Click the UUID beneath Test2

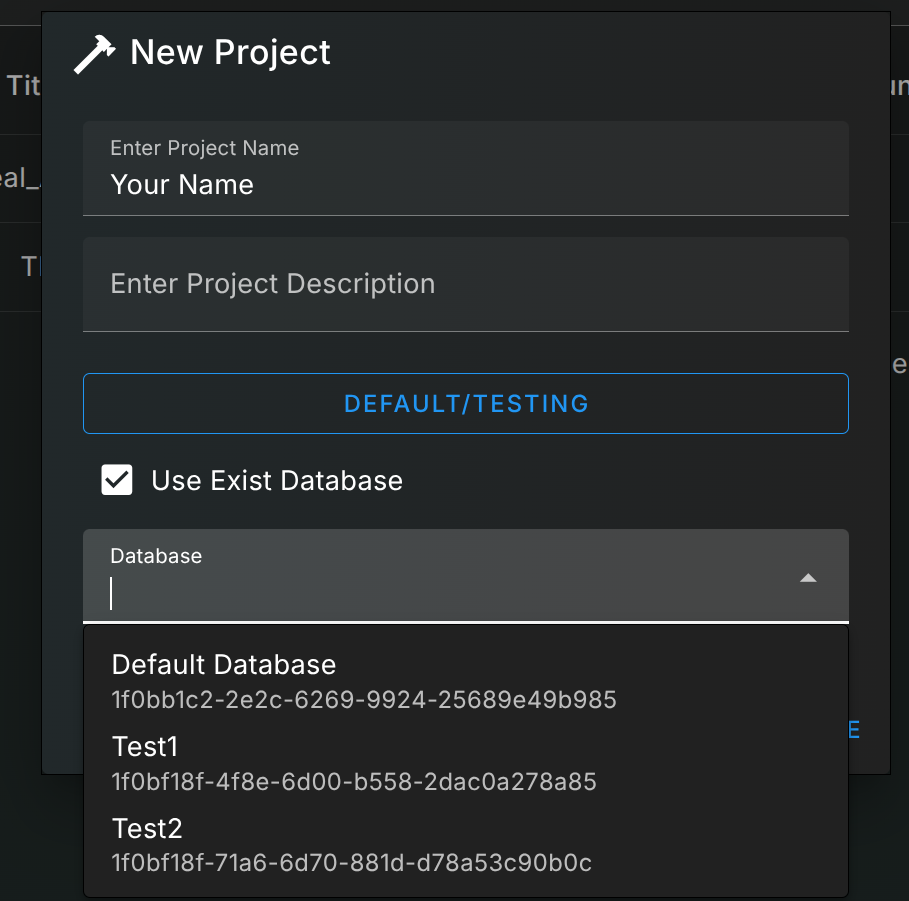click(352, 863)
